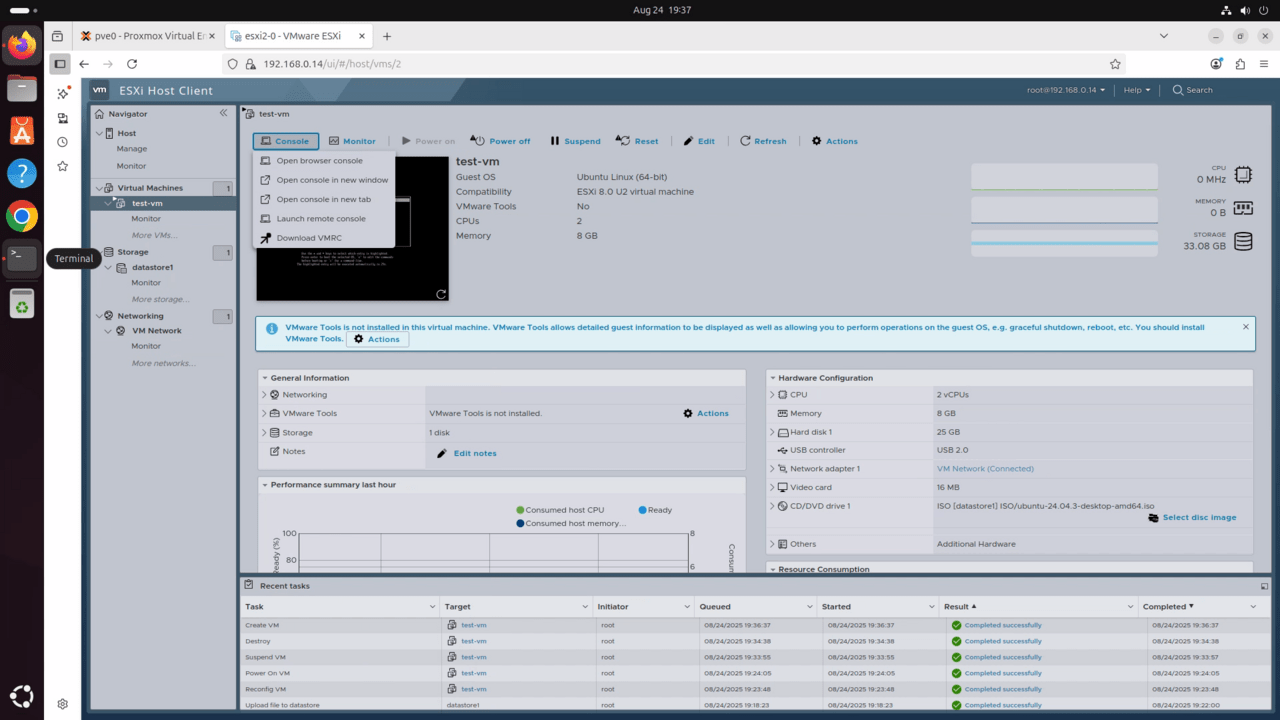Open Firefox application menu
This screenshot has height=720, width=1280.
coord(1265,64)
